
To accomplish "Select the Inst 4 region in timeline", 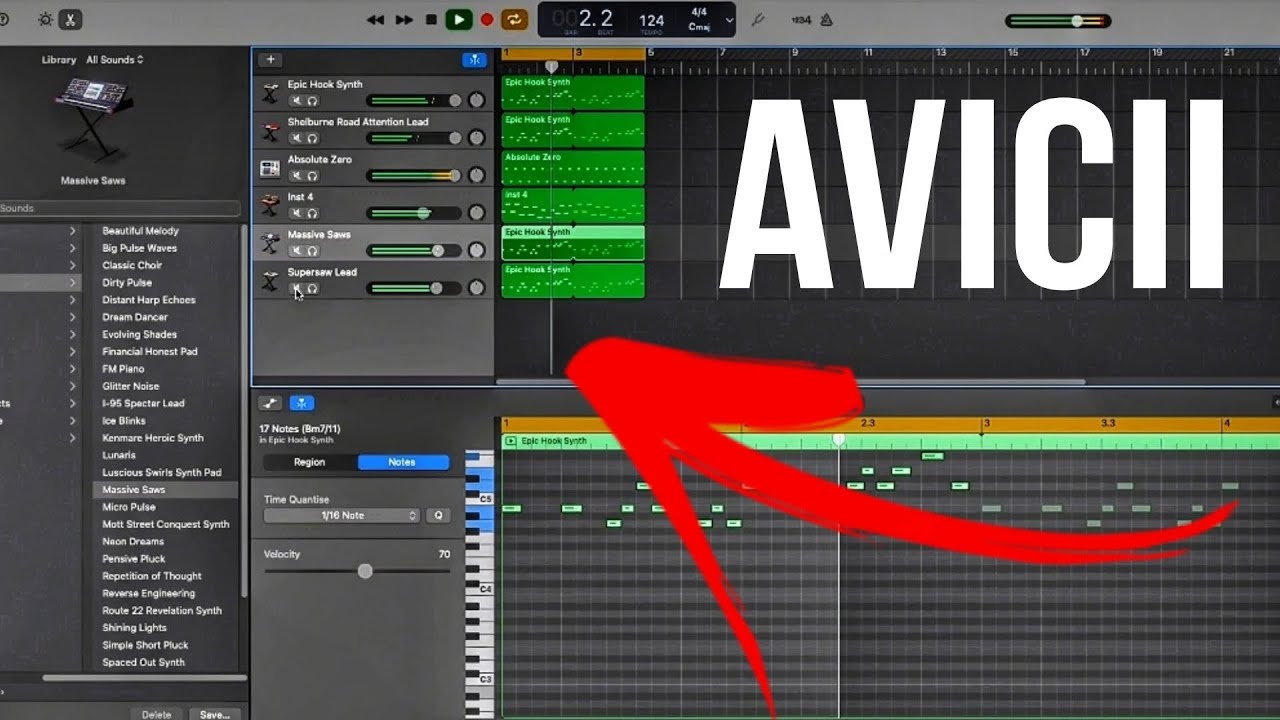I will [573, 206].
